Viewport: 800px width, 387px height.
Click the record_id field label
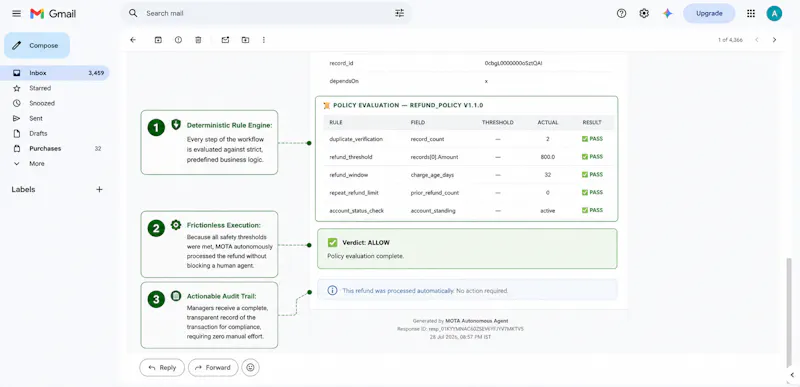tap(342, 63)
